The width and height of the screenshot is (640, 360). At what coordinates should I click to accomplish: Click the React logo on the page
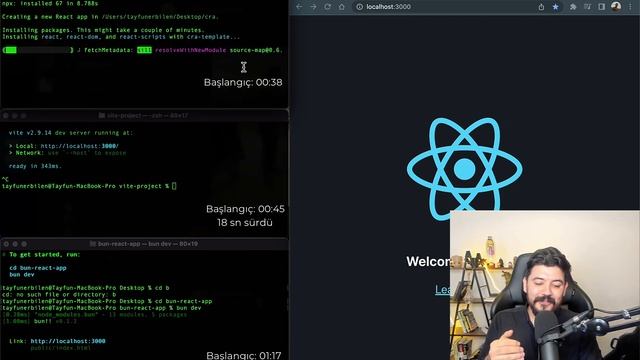(x=464, y=169)
